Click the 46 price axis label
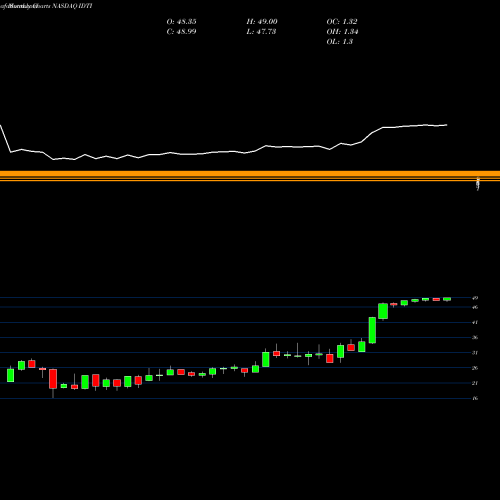 point(475,307)
